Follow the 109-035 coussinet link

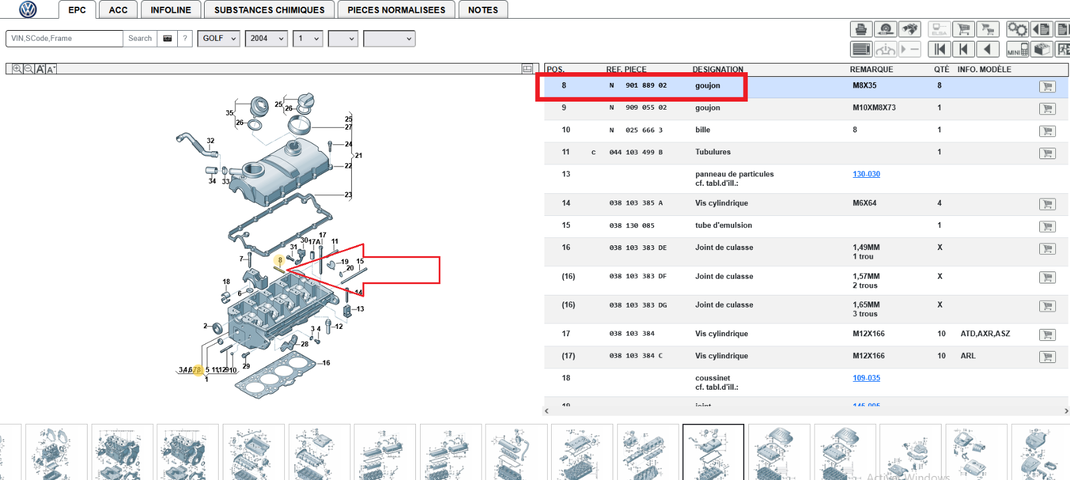(x=866, y=378)
